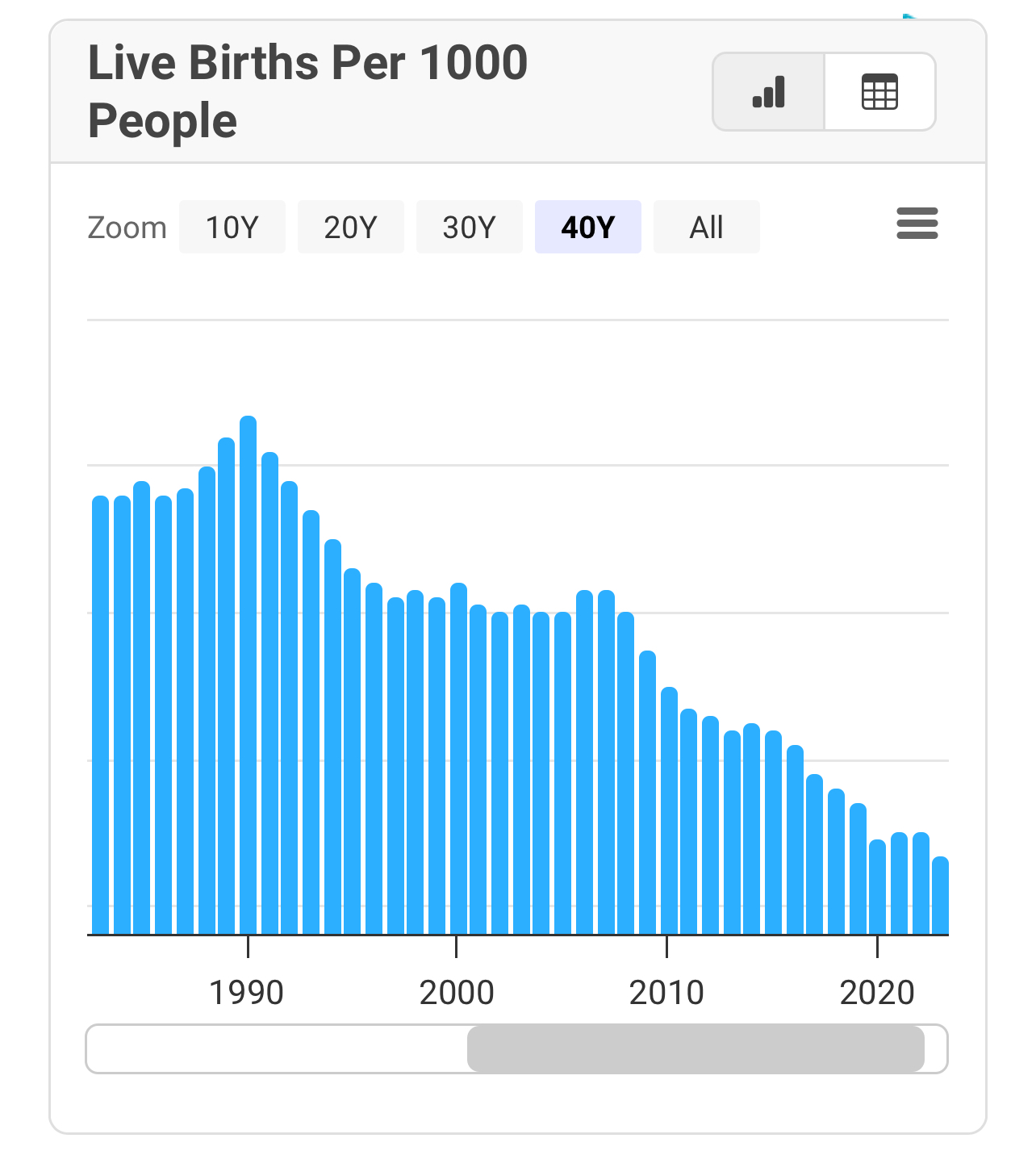1036x1155 pixels.
Task: Click the last bar on the right
Action: (941, 896)
